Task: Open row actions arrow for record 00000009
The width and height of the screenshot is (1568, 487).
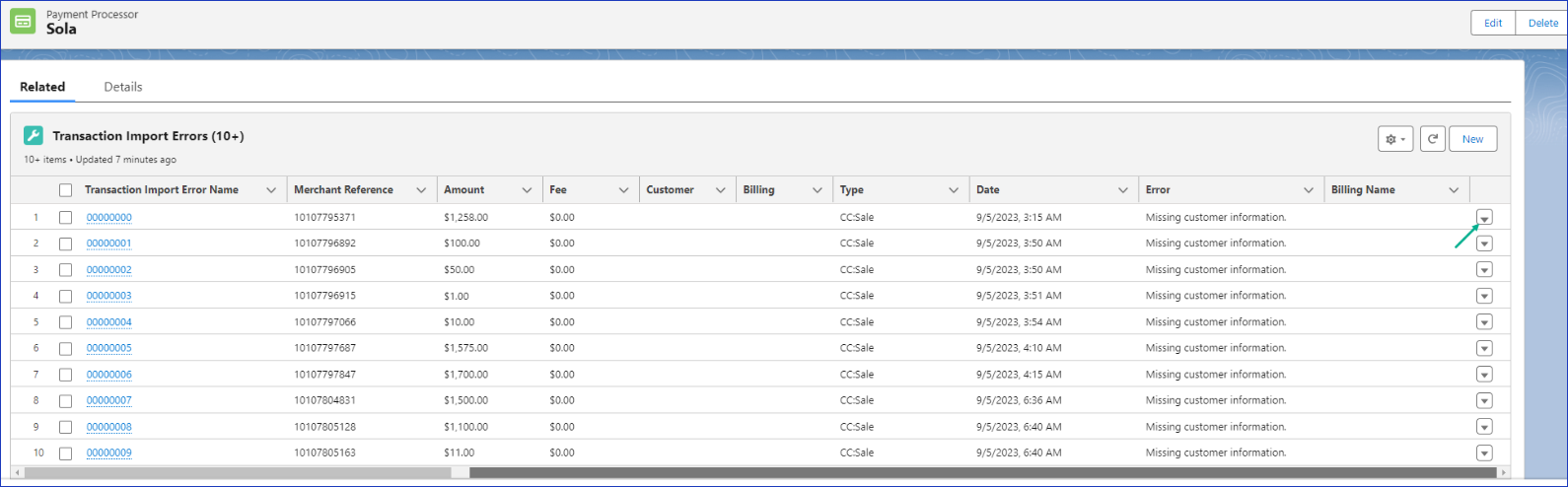Action: point(1484,453)
